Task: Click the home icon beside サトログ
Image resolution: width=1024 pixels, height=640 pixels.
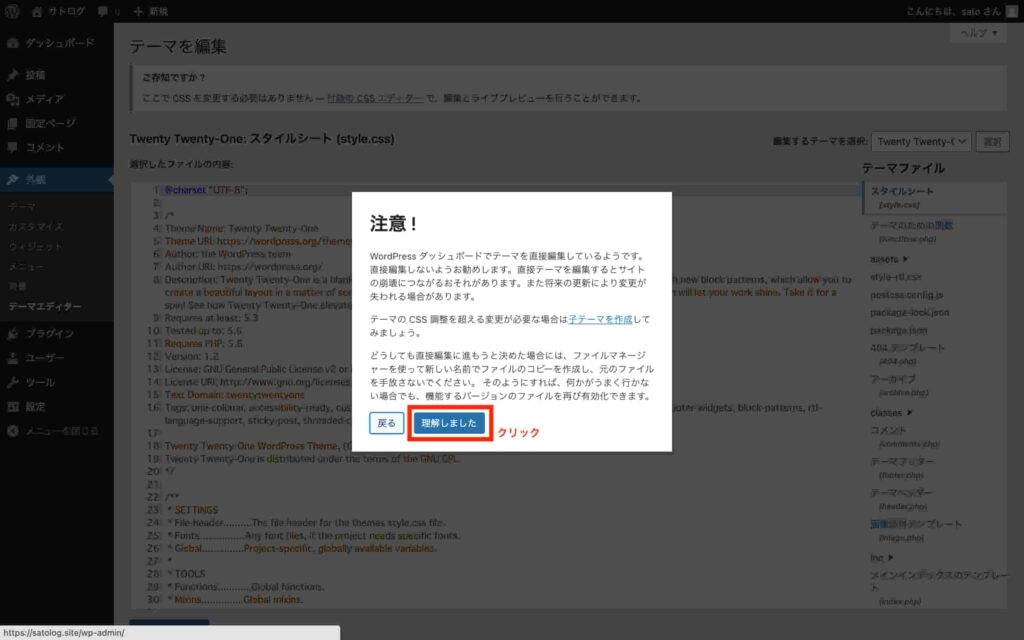Action: [37, 12]
